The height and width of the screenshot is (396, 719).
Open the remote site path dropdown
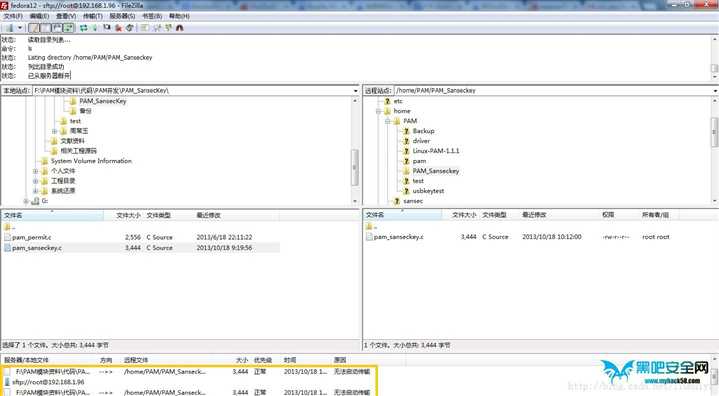(x=714, y=91)
